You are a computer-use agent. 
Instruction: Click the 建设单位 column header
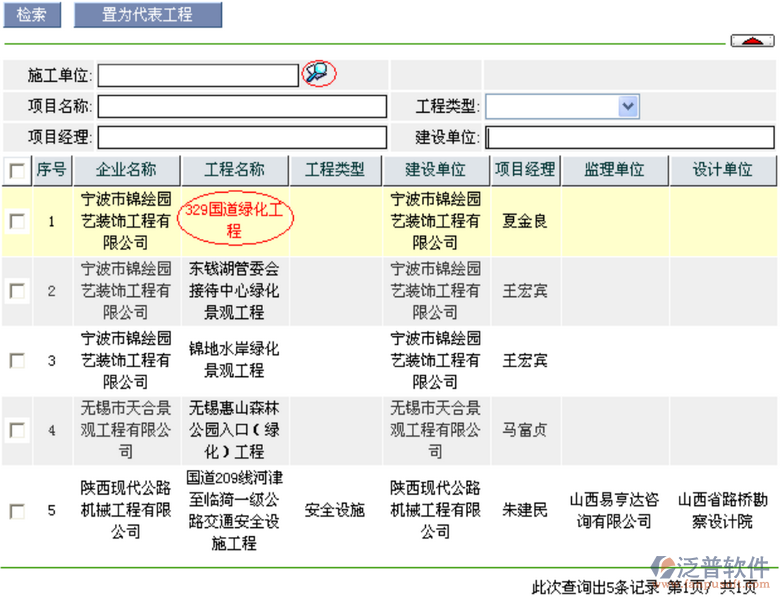tap(436, 170)
